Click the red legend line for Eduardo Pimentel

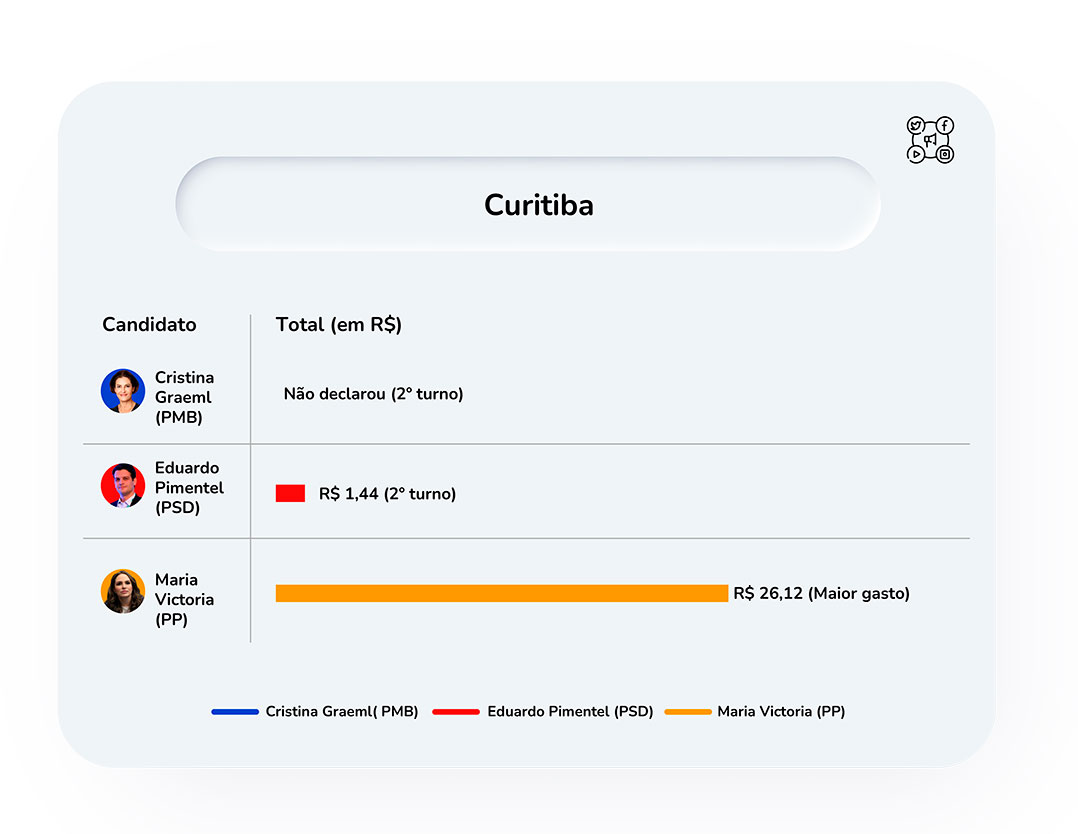pos(456,712)
